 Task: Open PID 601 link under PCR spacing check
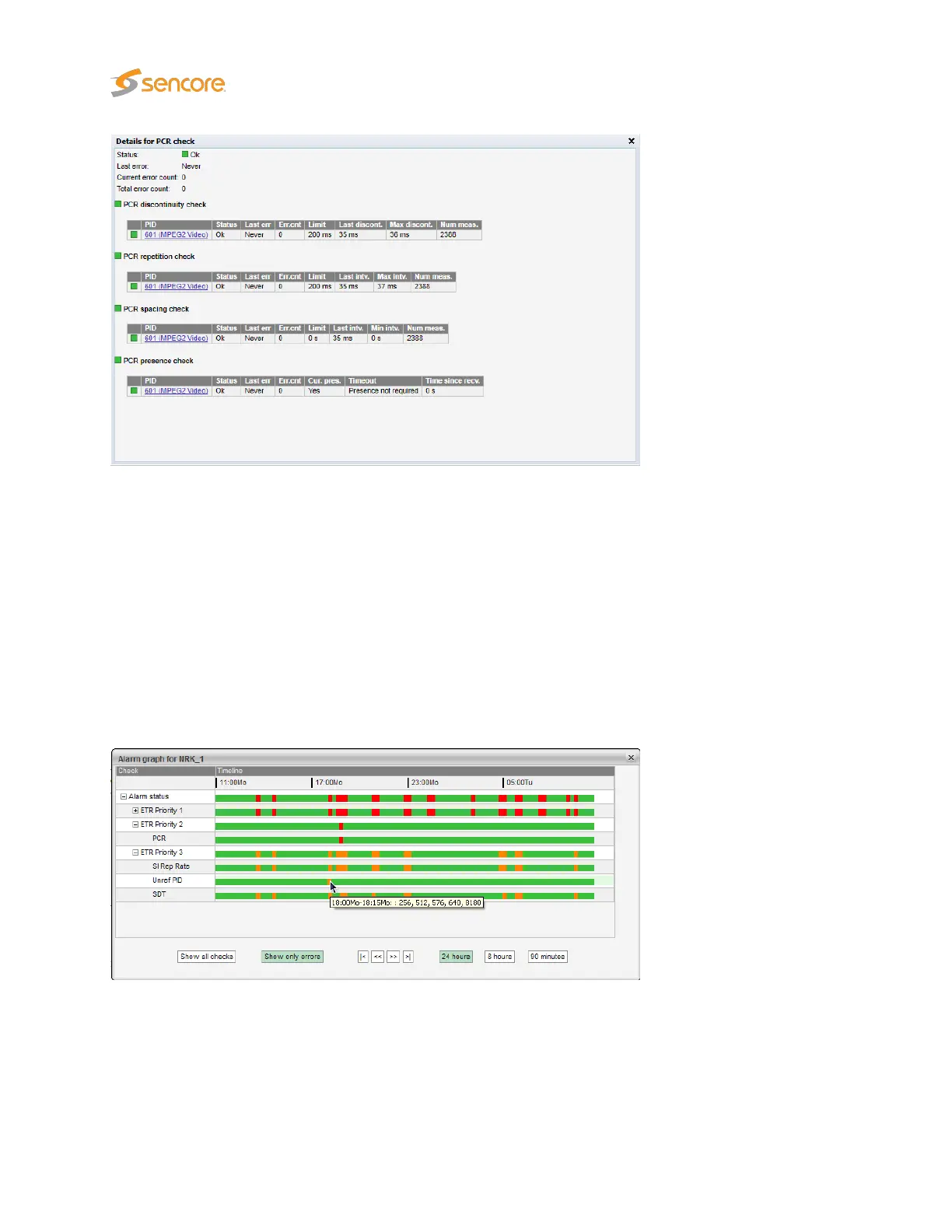point(176,338)
